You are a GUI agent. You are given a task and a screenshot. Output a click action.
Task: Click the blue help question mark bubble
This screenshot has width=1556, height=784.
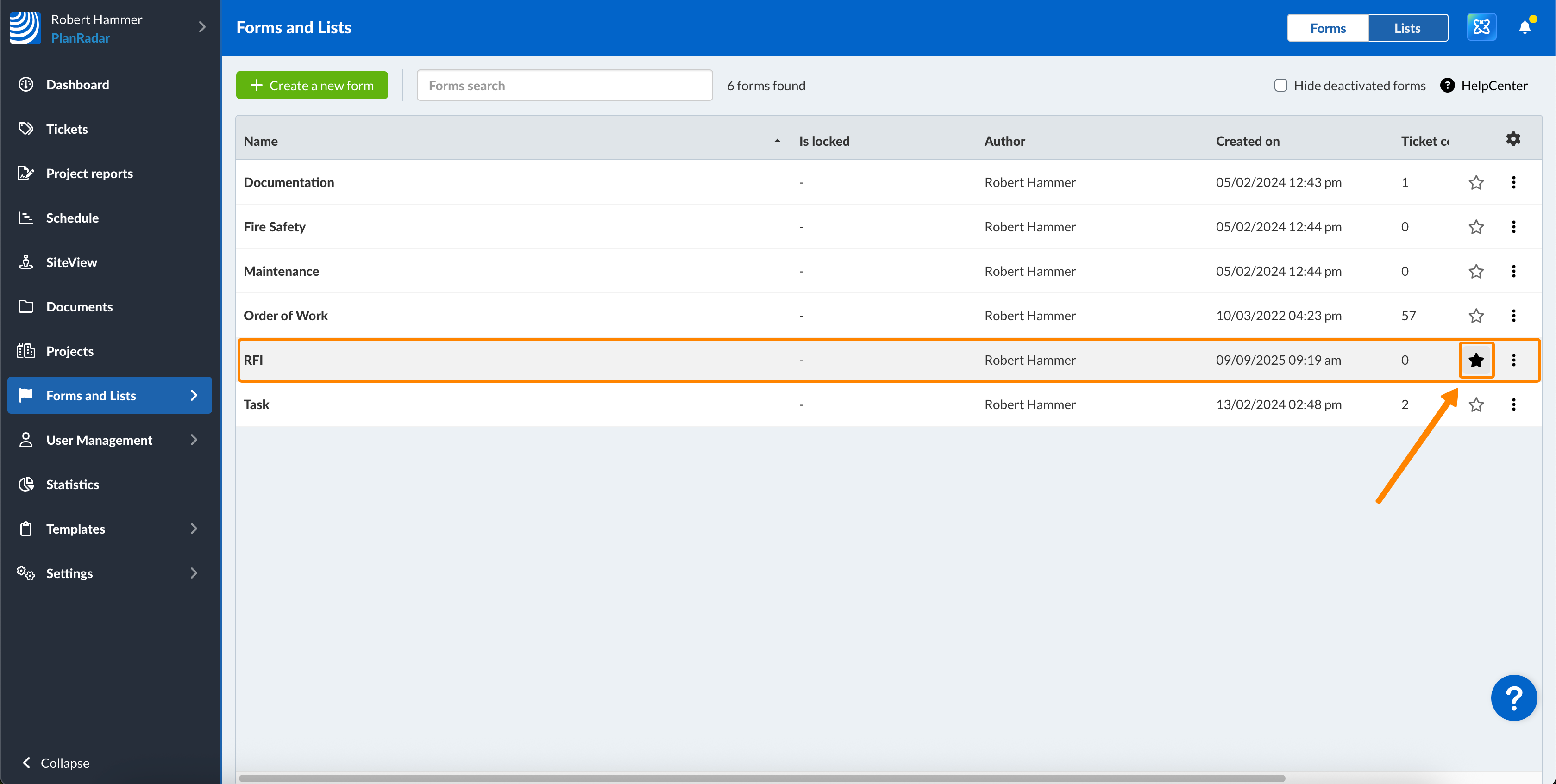(1513, 698)
